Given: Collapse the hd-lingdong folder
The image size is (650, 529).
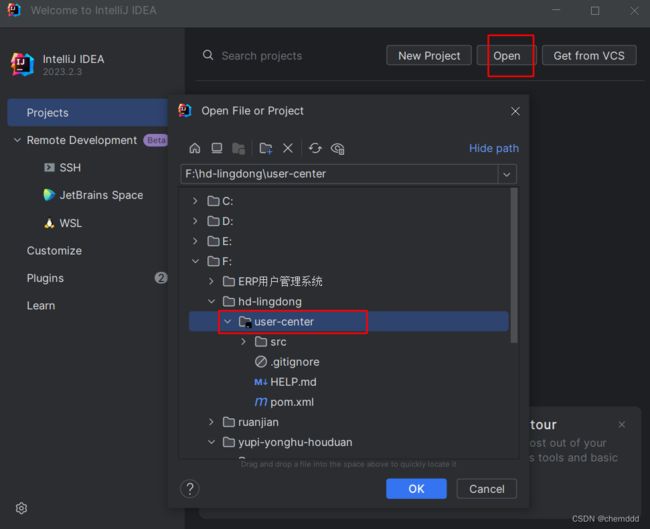Looking at the screenshot, I should pyautogui.click(x=211, y=301).
